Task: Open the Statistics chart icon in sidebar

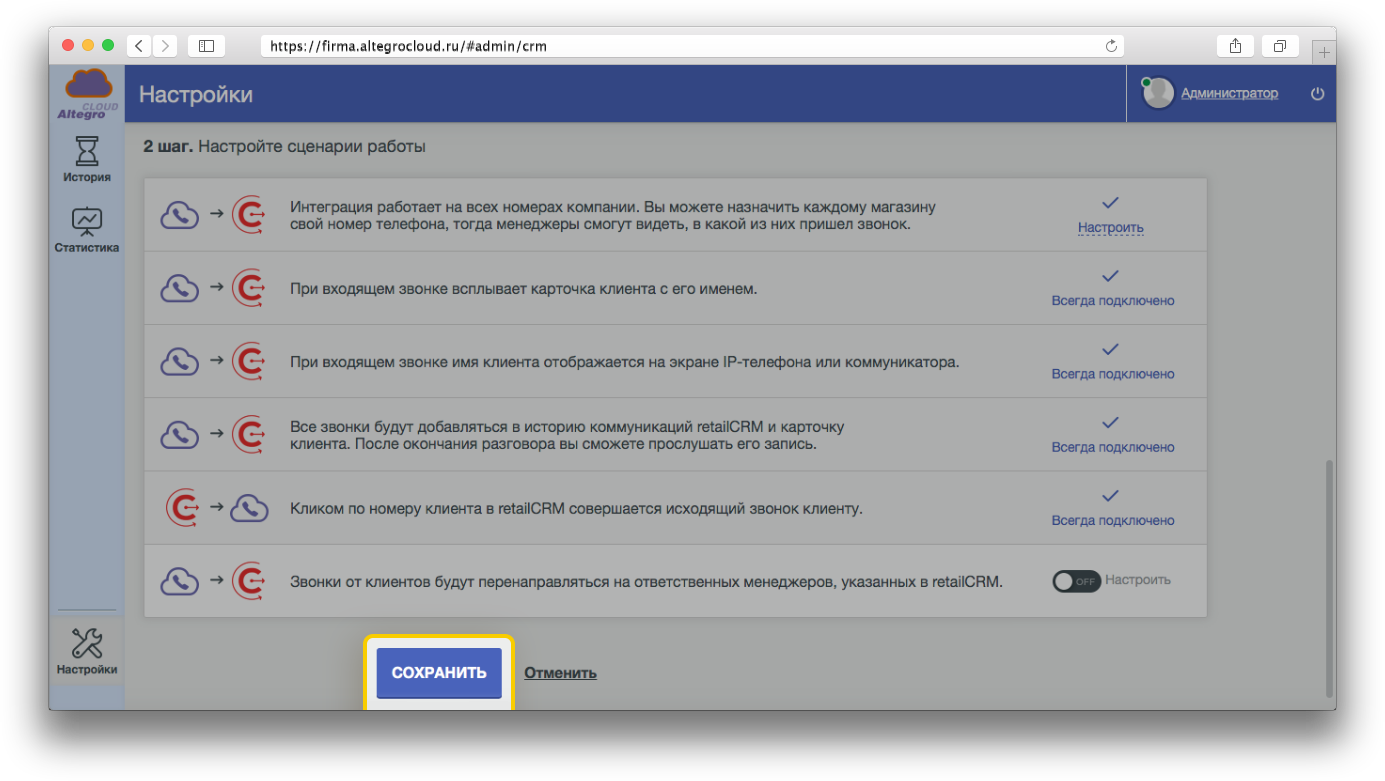Action: point(87,222)
